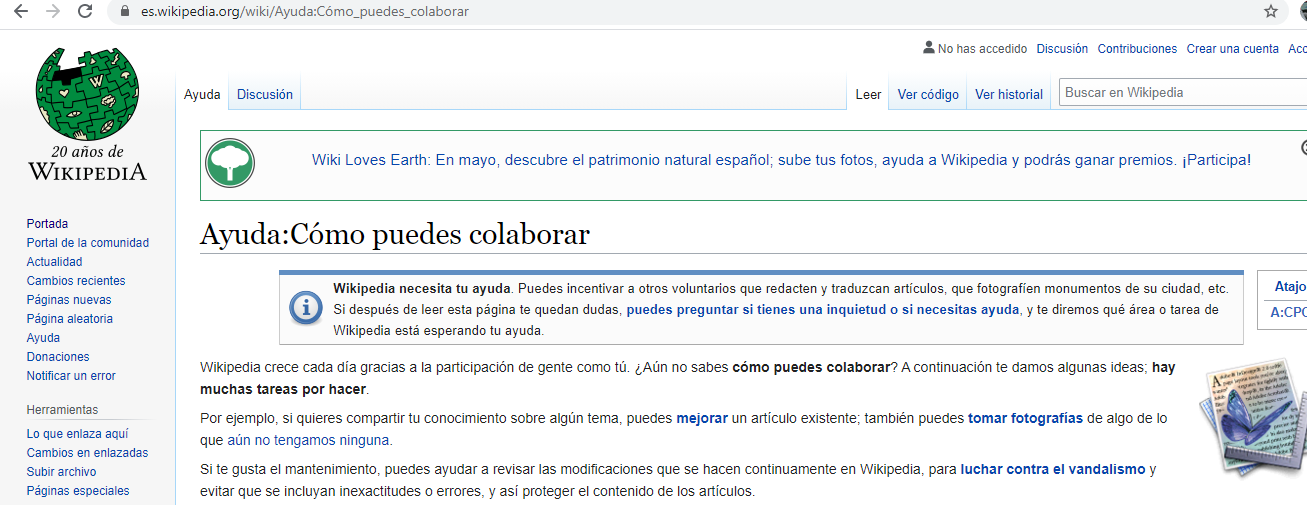Open the Crear una cuenta link
1307x505 pixels.
[1232, 49]
